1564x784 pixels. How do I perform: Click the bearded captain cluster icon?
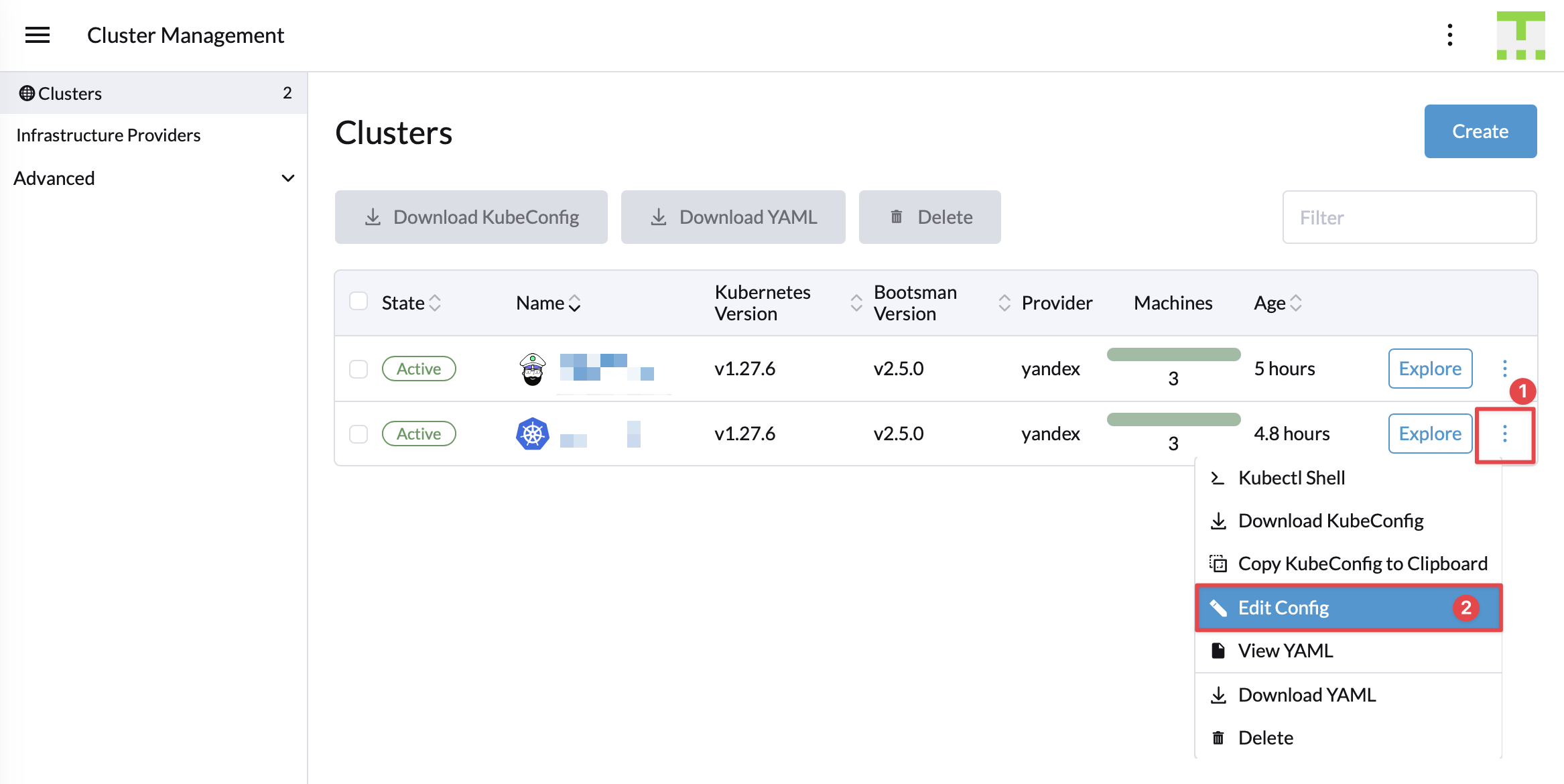point(533,369)
